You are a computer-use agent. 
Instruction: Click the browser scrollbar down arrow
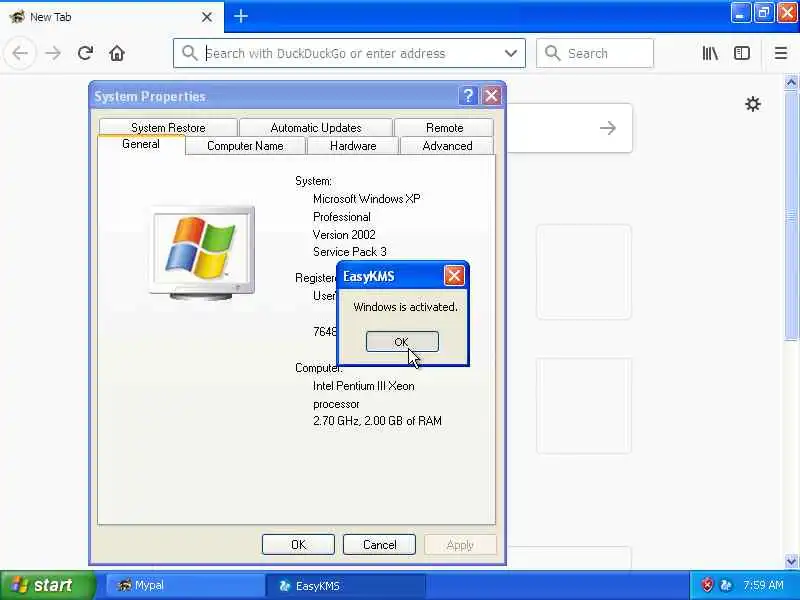791,561
